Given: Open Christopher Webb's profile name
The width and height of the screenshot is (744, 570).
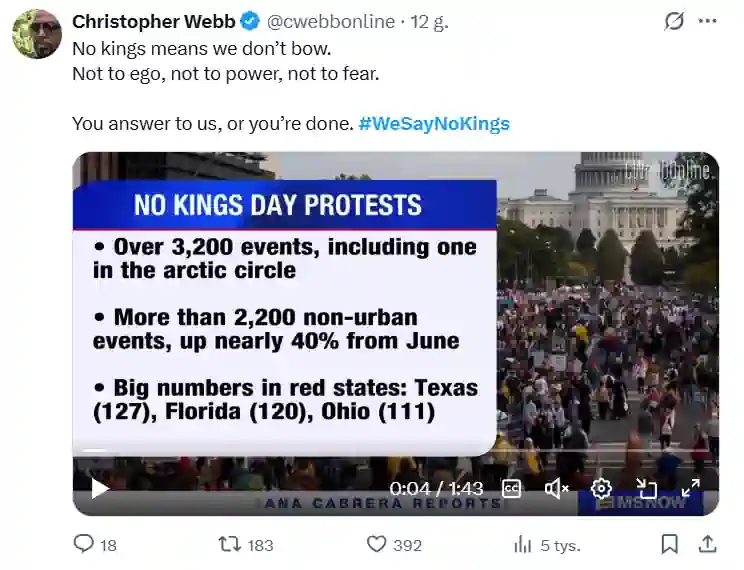Looking at the screenshot, I should coord(154,21).
